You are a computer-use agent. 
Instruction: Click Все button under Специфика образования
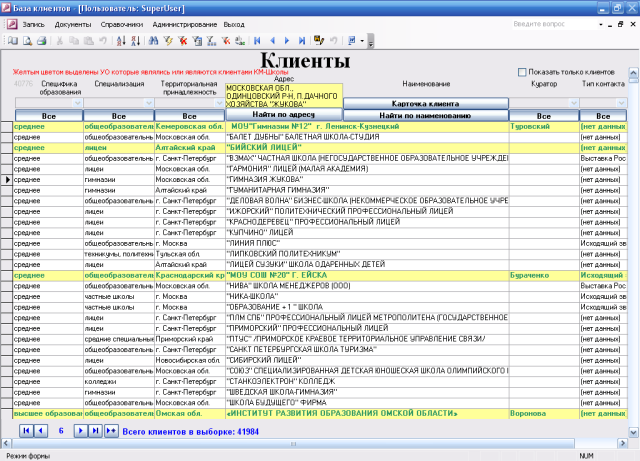(49, 116)
